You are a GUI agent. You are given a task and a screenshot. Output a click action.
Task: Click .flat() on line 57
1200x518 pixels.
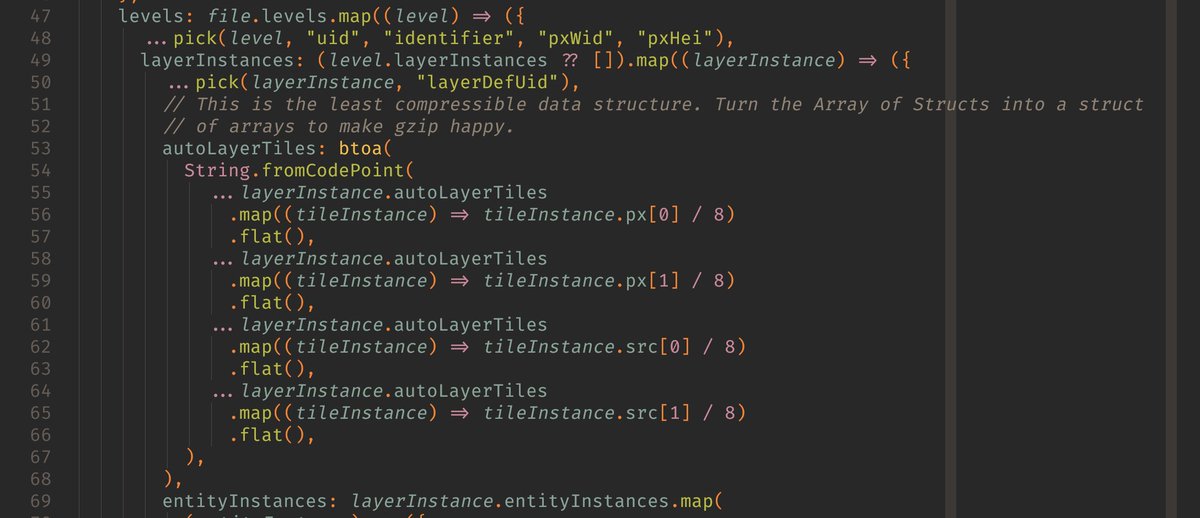point(268,236)
